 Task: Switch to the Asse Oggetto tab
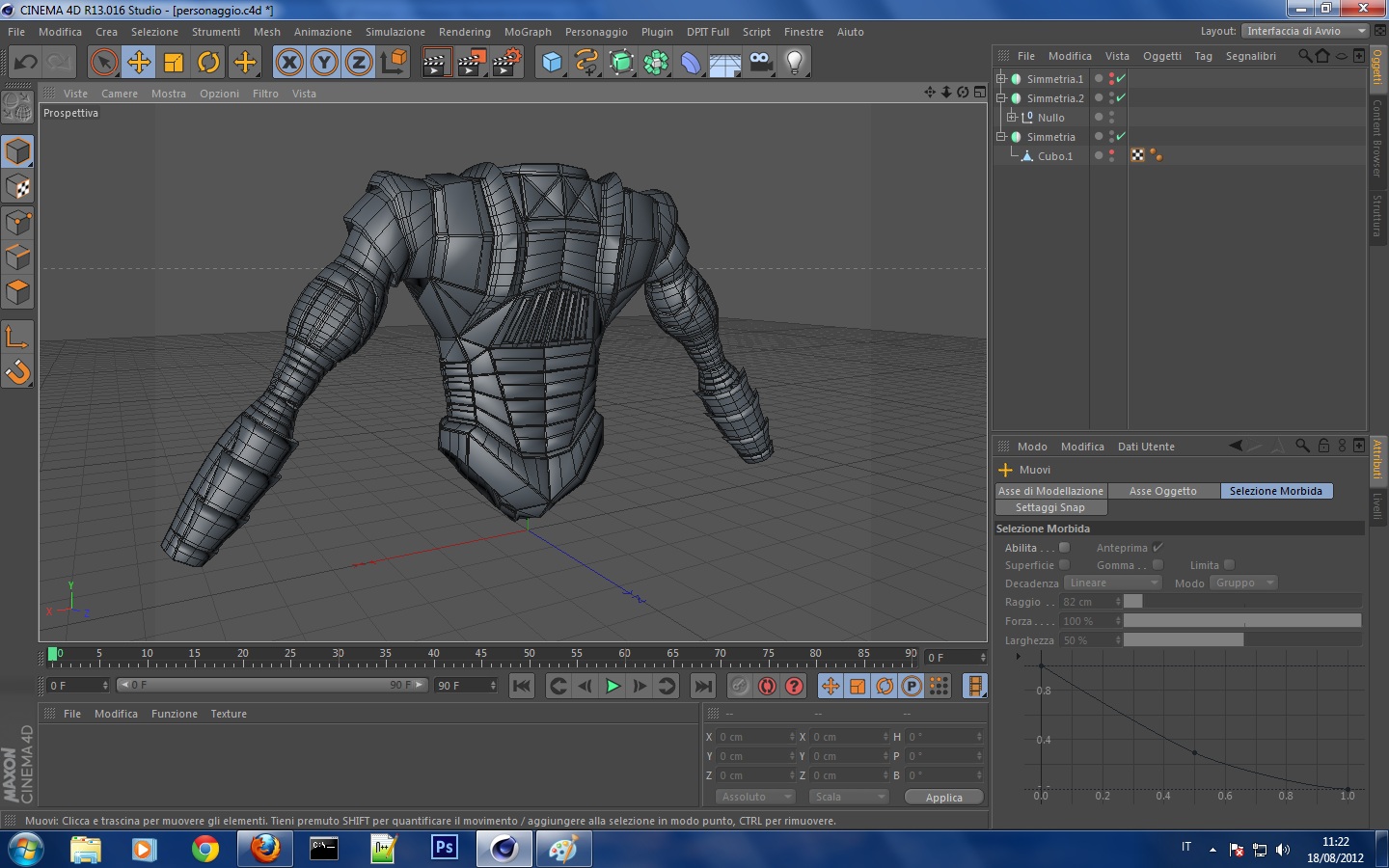1162,491
